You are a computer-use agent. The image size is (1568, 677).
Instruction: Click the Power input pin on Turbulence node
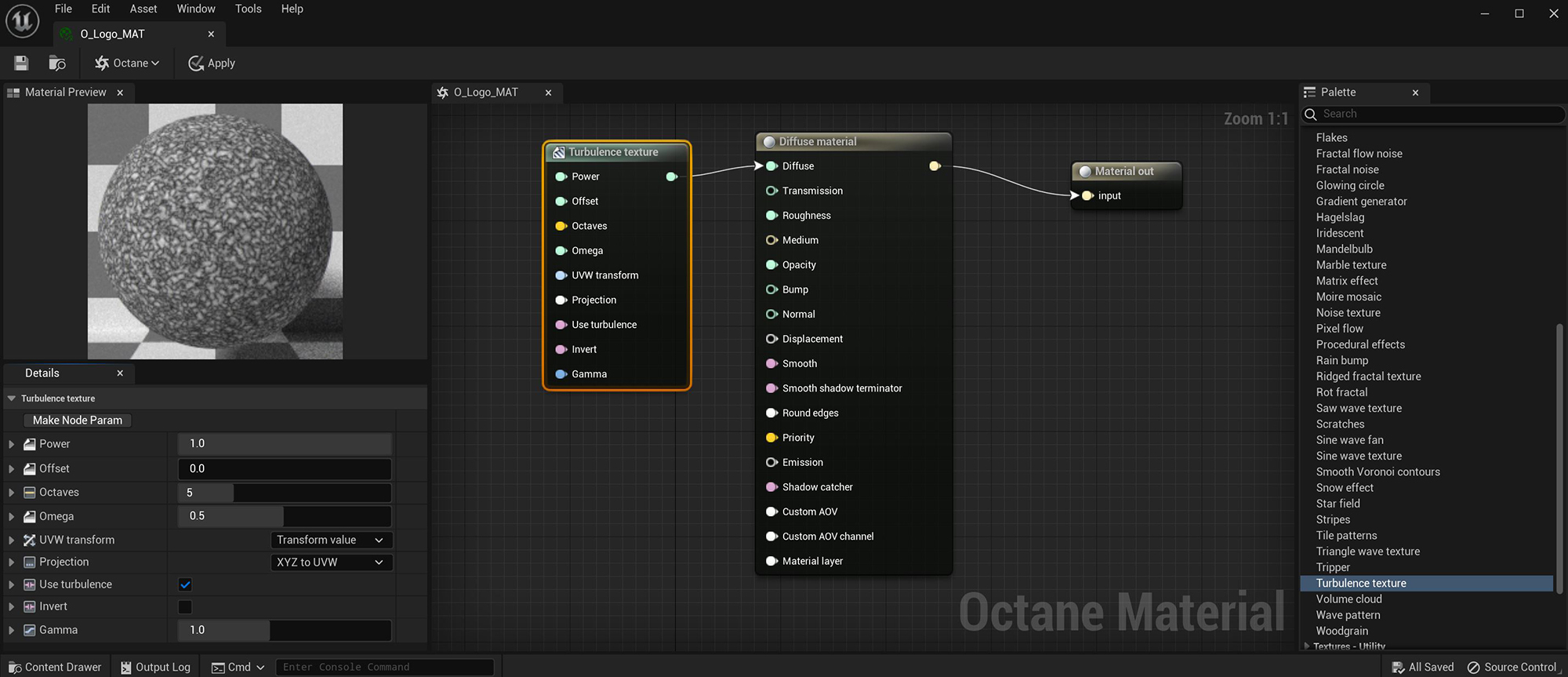pos(561,177)
